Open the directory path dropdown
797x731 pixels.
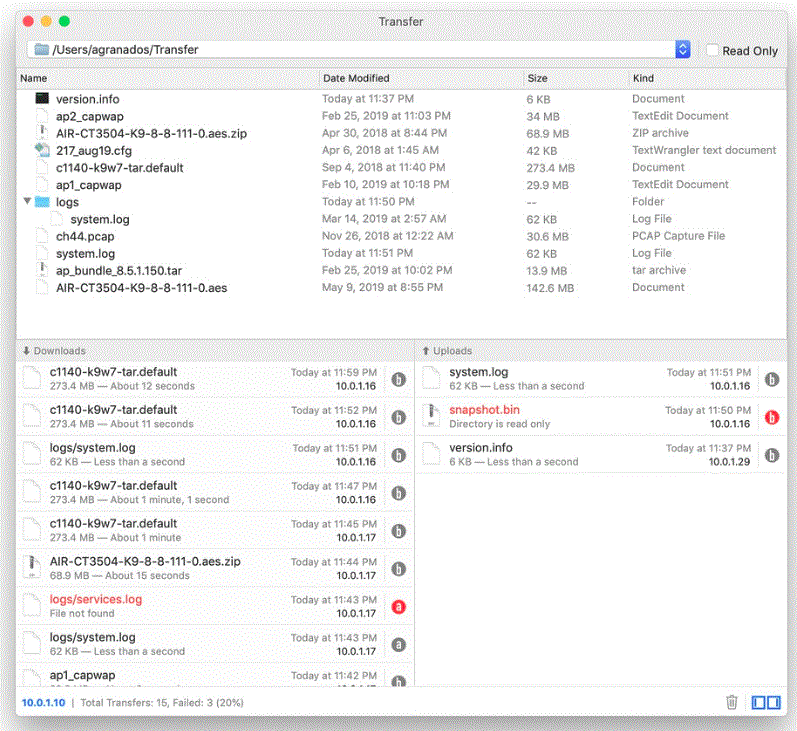tap(683, 49)
